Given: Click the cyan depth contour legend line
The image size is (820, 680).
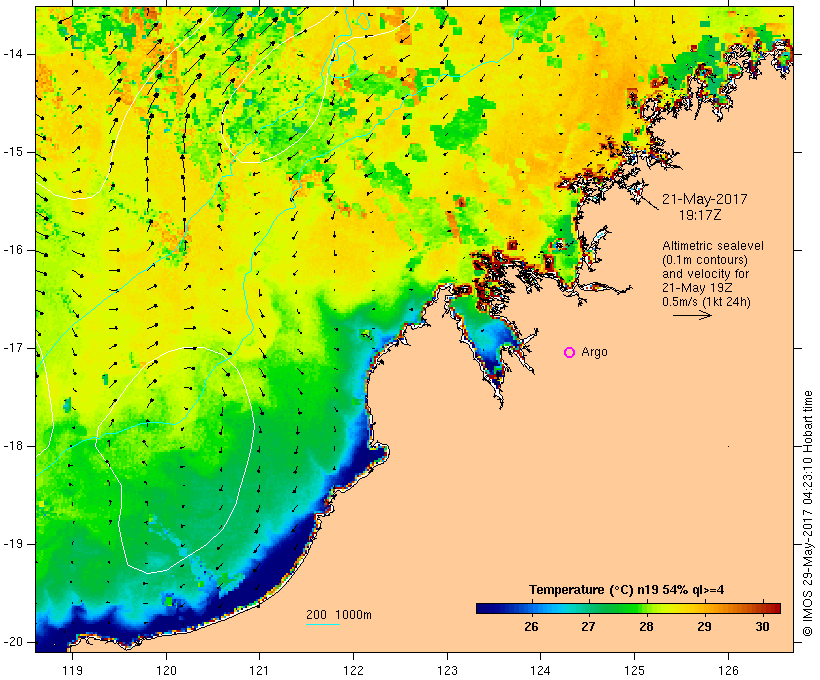Looking at the screenshot, I should click(323, 624).
